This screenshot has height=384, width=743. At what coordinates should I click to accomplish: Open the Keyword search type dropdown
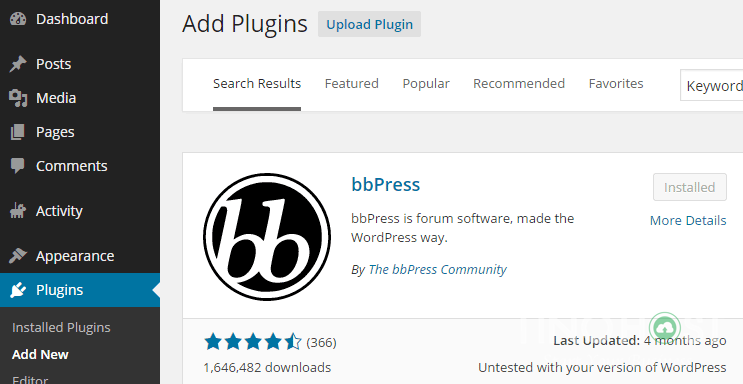pos(712,85)
